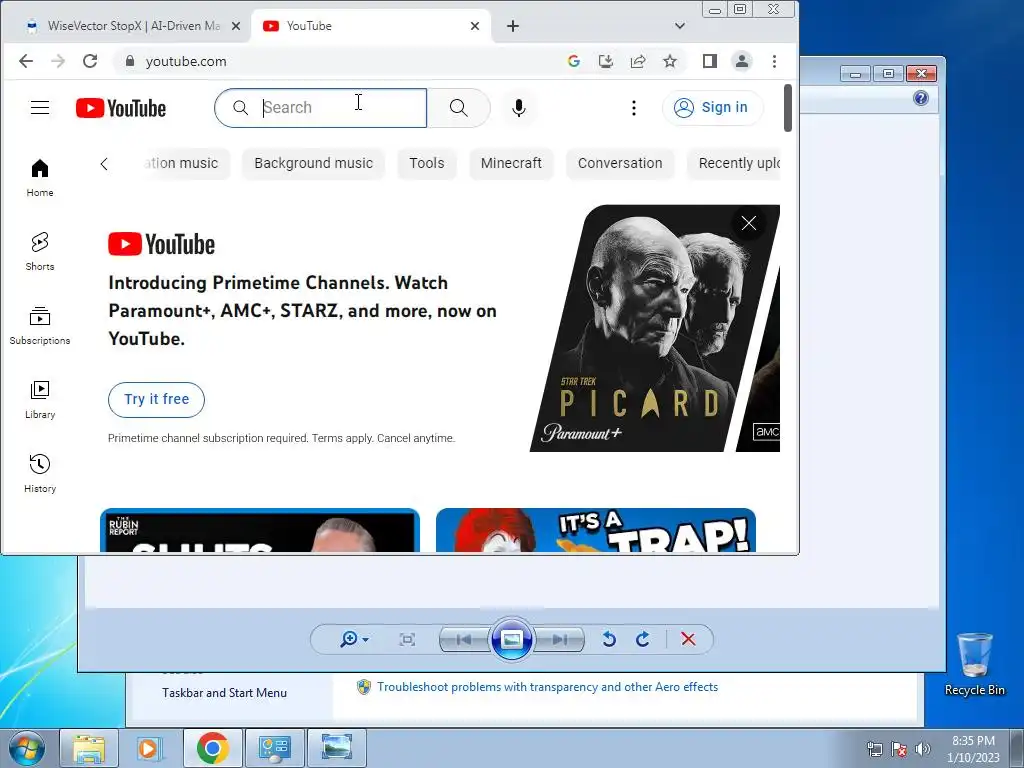This screenshot has width=1024, height=768.
Task: Open the Recycle Bin on desktop
Action: (x=974, y=665)
